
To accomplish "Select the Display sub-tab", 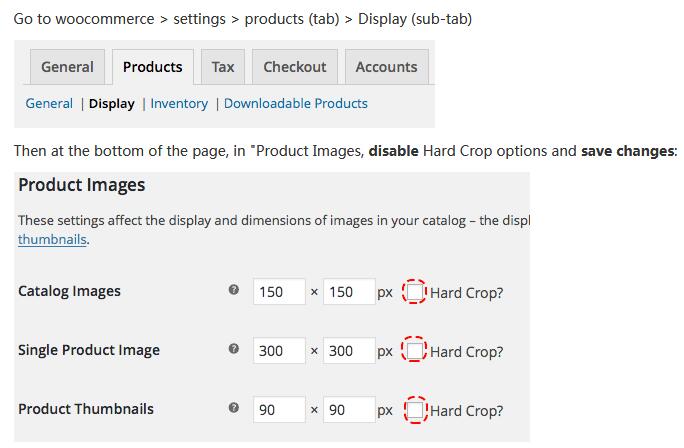I will click(x=112, y=103).
